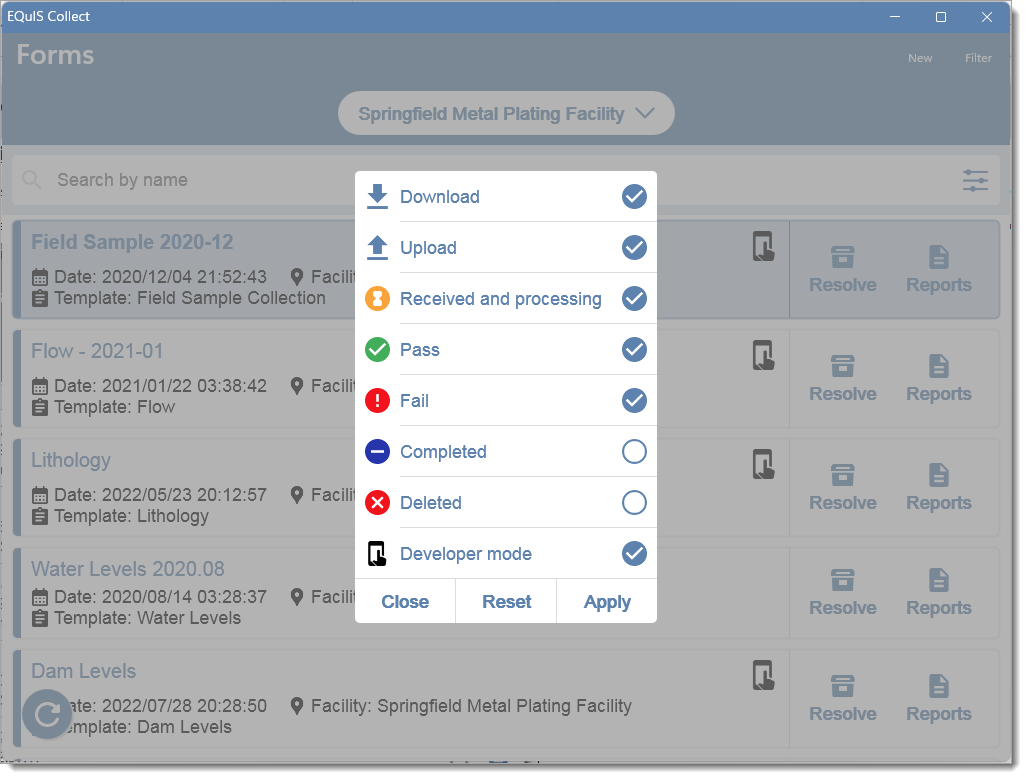Viewport: 1027px width, 779px height.
Task: Click the search magnifier icon
Action: click(31, 180)
